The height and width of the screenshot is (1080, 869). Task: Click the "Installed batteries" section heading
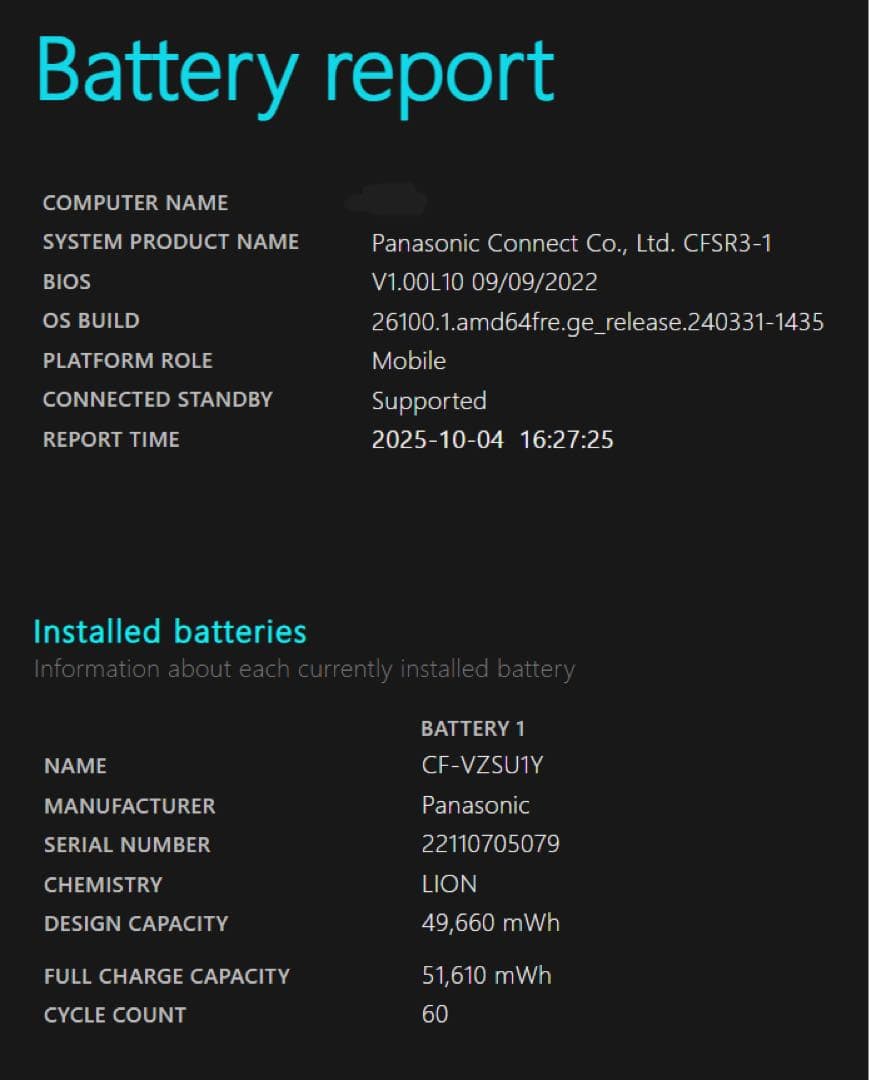[170, 632]
